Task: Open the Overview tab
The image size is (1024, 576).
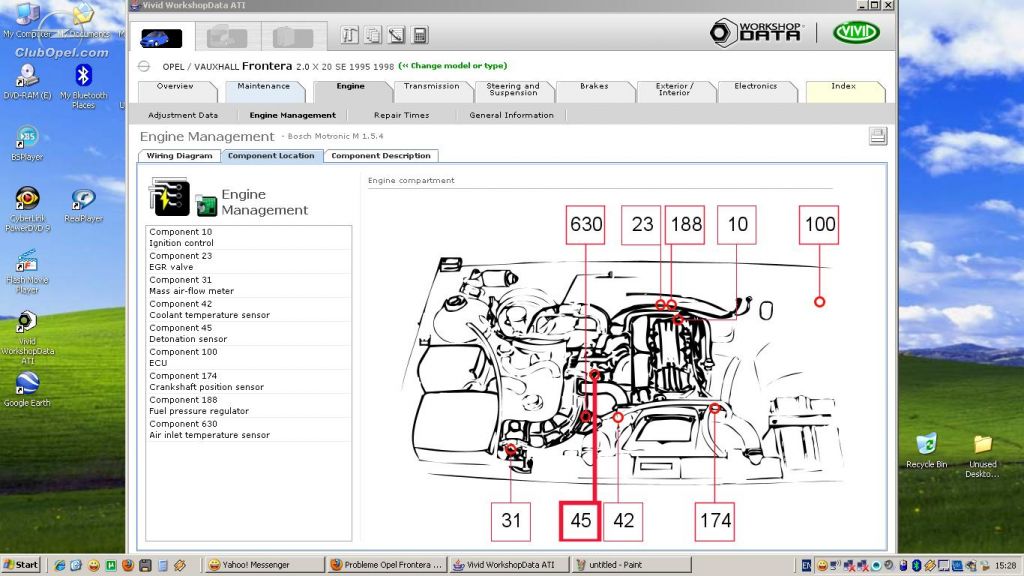Action: 175,90
